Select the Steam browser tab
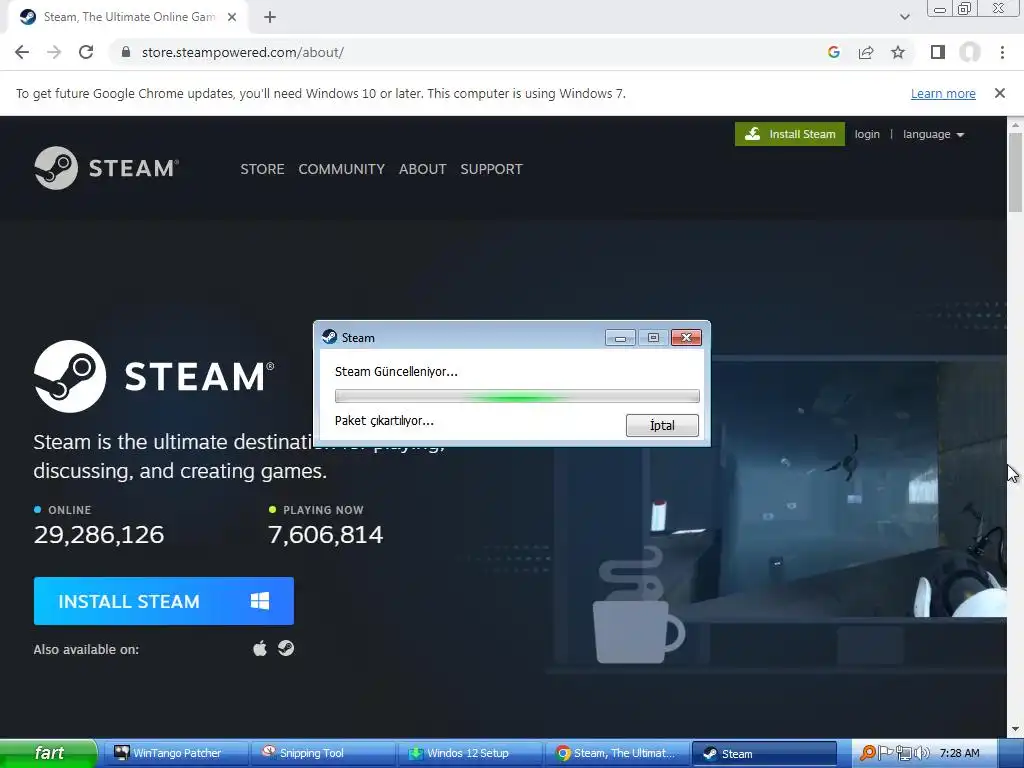 (127, 17)
